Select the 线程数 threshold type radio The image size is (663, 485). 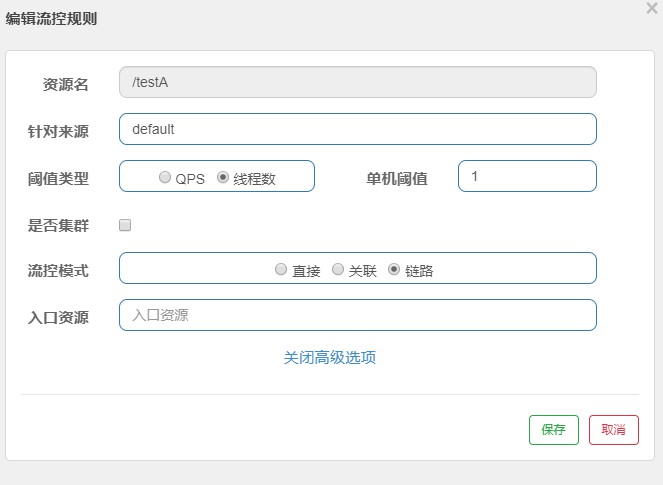click(x=223, y=177)
